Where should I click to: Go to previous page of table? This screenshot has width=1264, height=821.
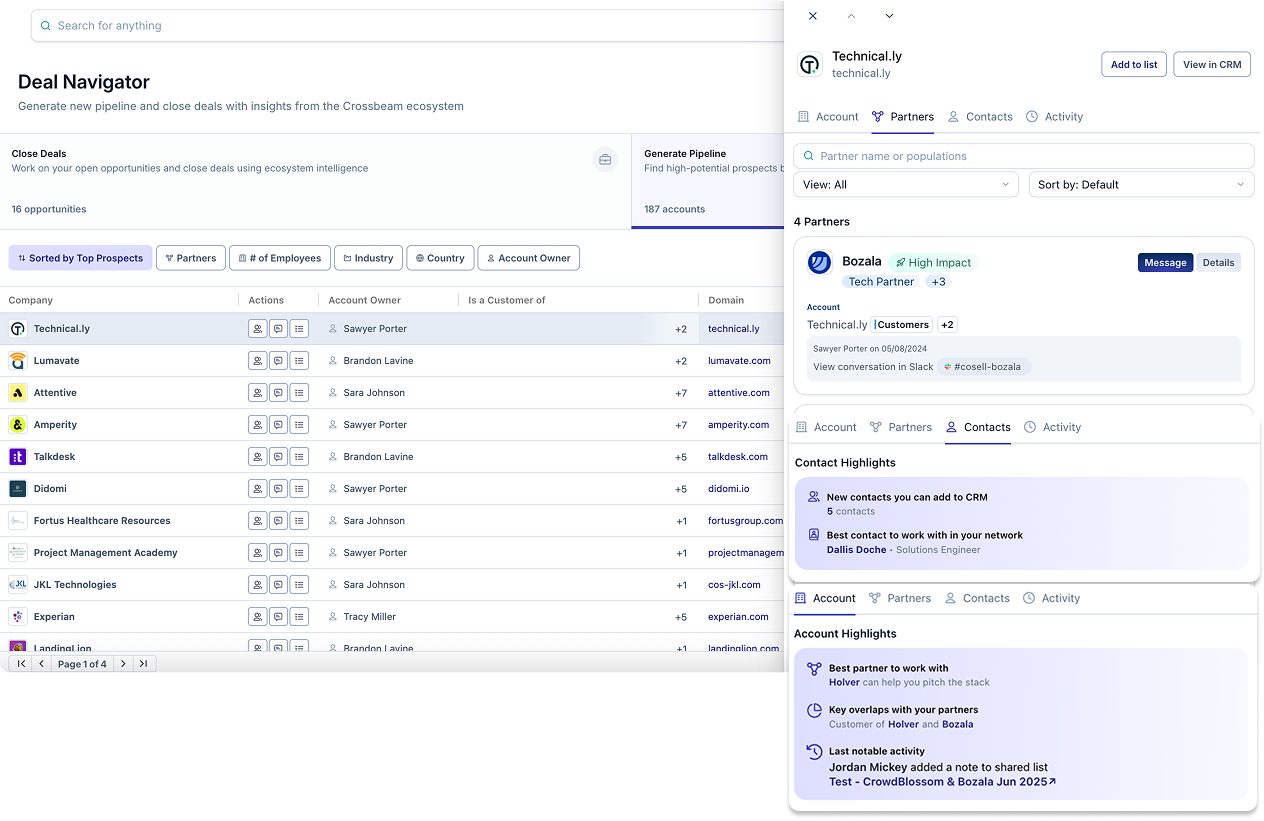(x=41, y=664)
